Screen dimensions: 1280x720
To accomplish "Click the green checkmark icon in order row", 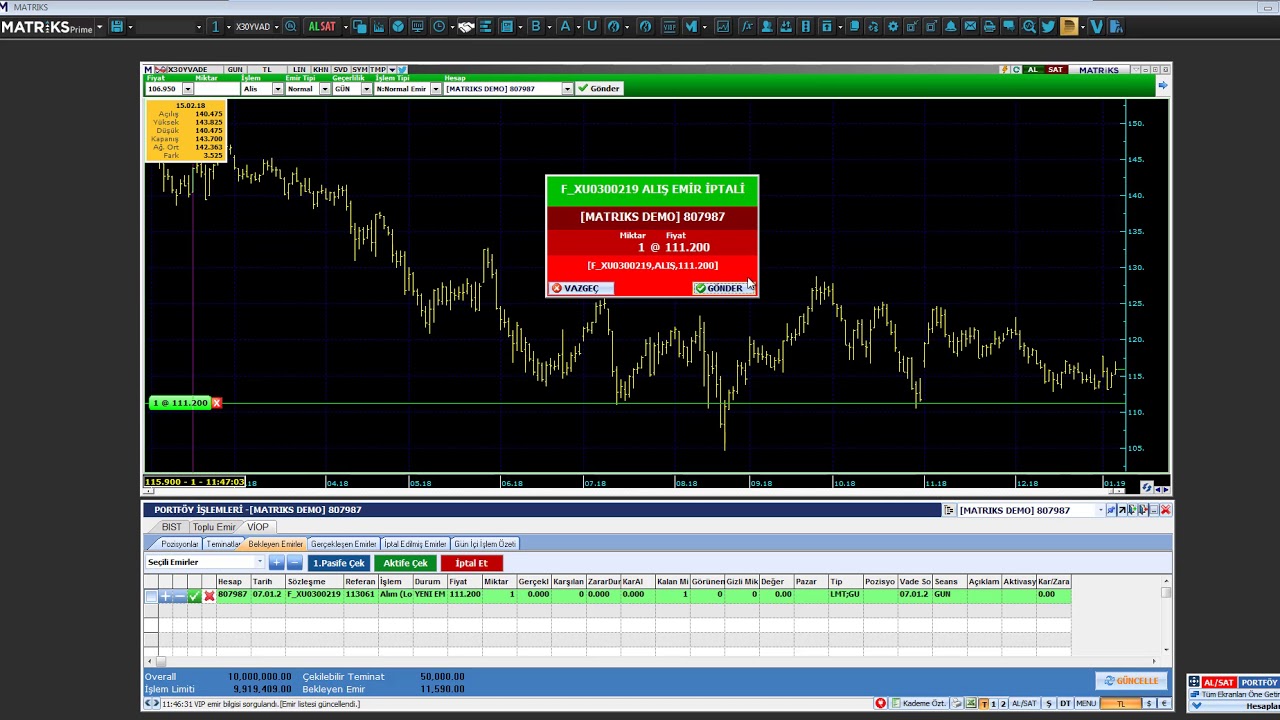I will pos(194,596).
